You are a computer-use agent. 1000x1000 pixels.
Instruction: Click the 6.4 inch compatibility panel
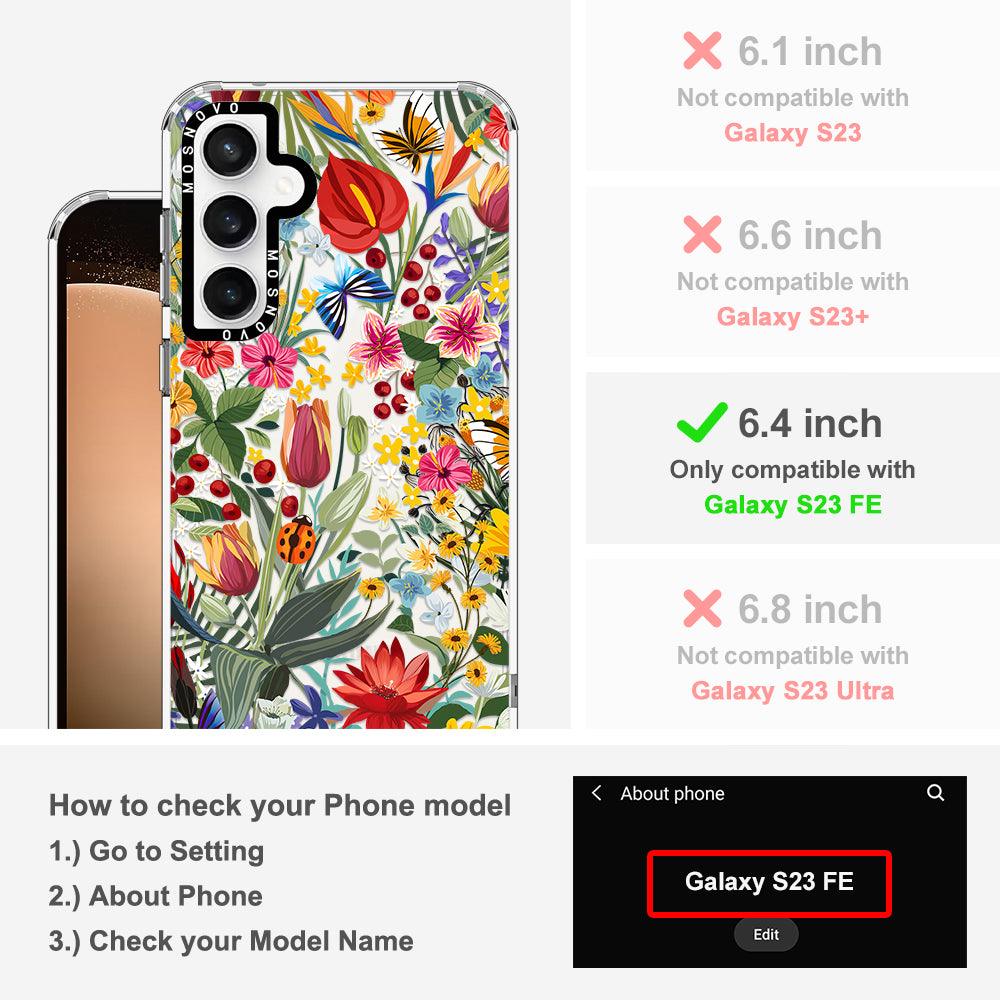pyautogui.click(x=793, y=458)
